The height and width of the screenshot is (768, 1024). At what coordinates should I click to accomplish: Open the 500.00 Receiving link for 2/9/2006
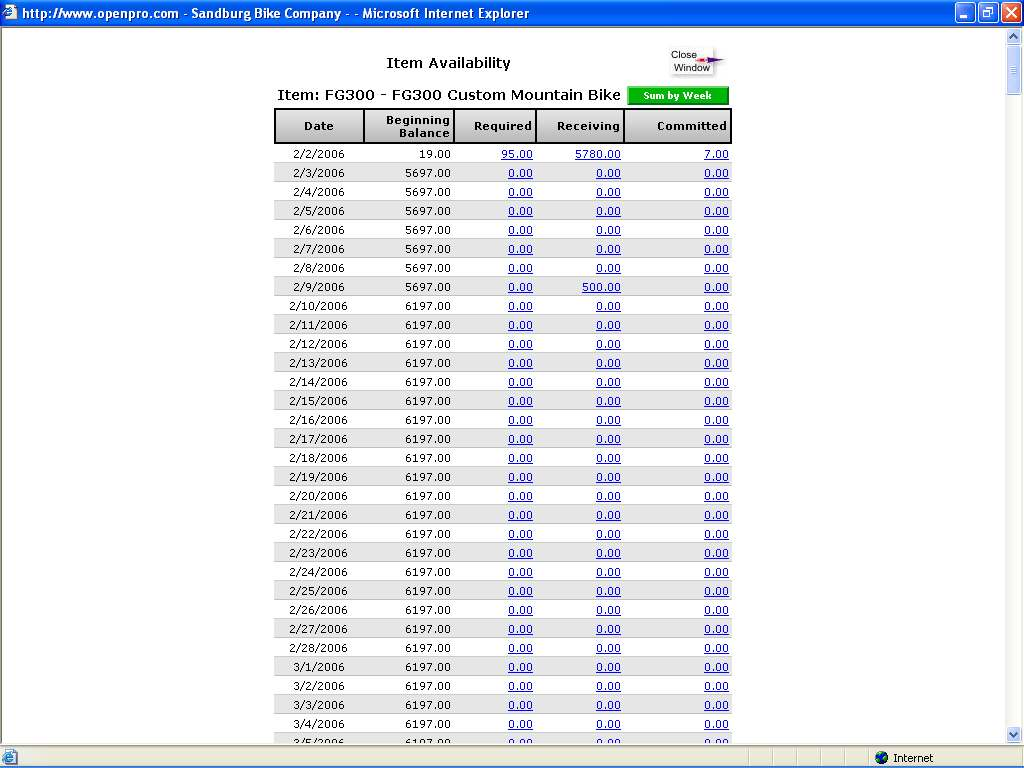600,287
